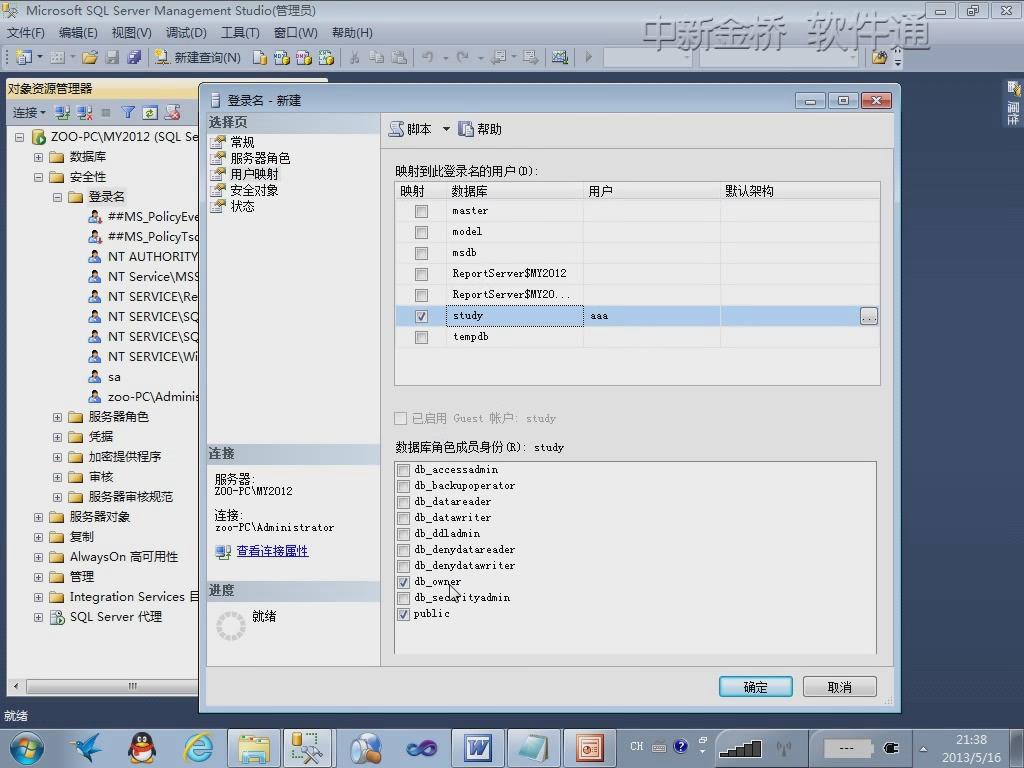Uncheck the db_owner role checkbox

pos(404,582)
